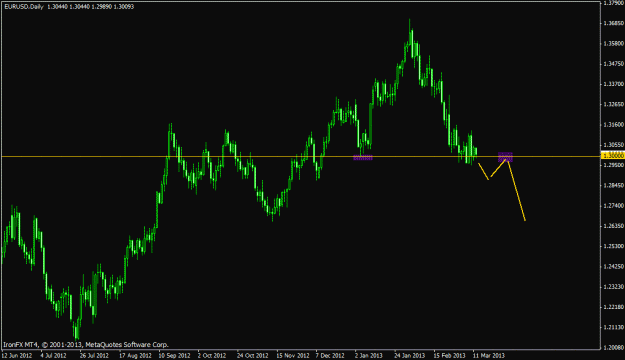Screen dimensions: 625x360
Task: Select the purple rectangle near 2 Jan 2013
Action: (x=363, y=158)
